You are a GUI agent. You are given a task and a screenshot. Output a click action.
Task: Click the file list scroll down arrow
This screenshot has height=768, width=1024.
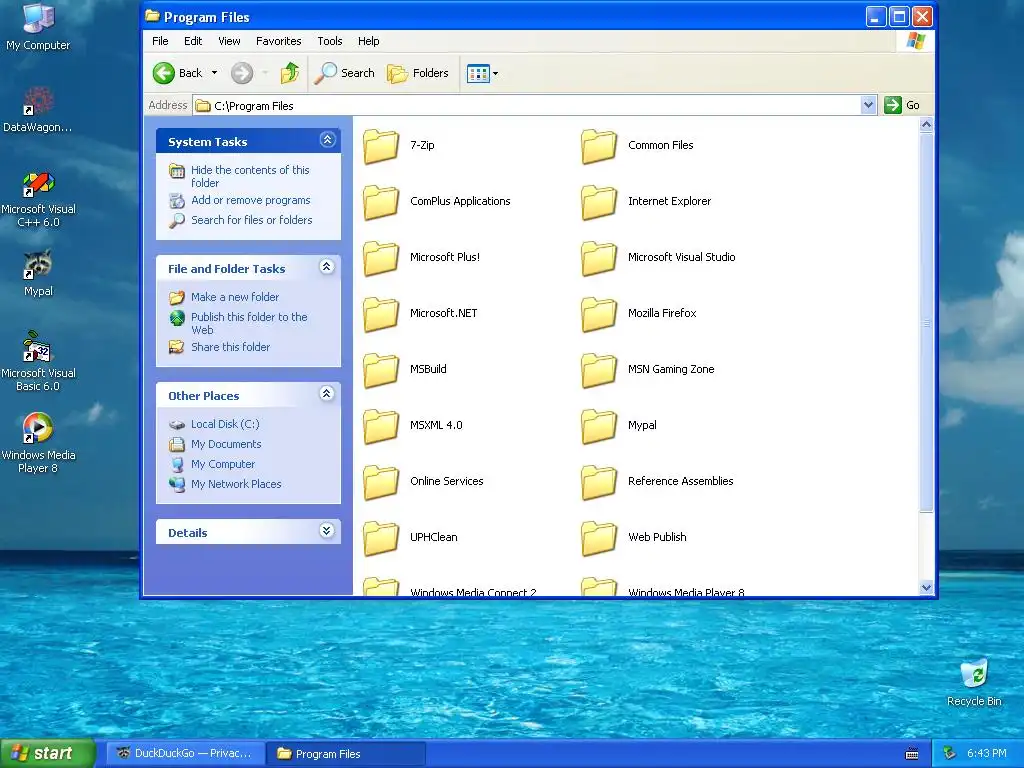tap(926, 587)
